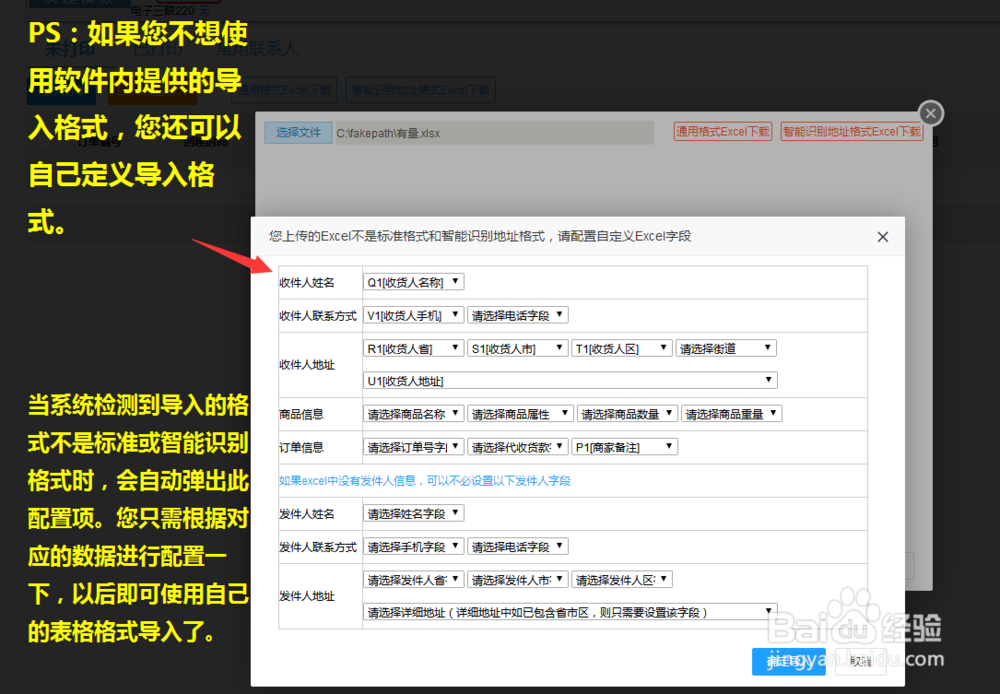Click the gray circular close icon on the upload dialog

tap(930, 113)
